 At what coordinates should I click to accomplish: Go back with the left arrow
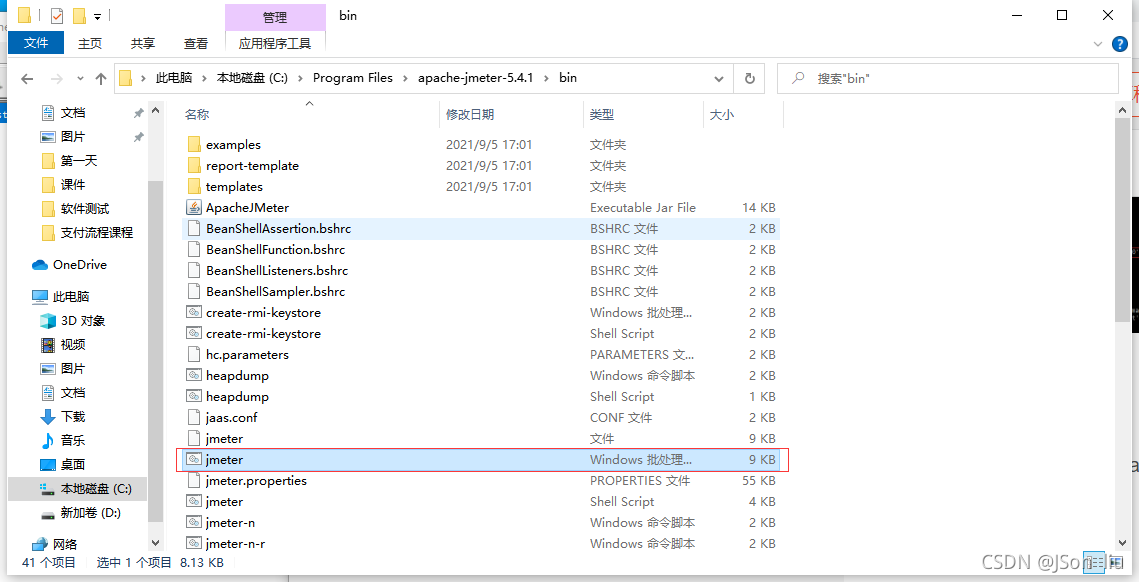pos(27,78)
